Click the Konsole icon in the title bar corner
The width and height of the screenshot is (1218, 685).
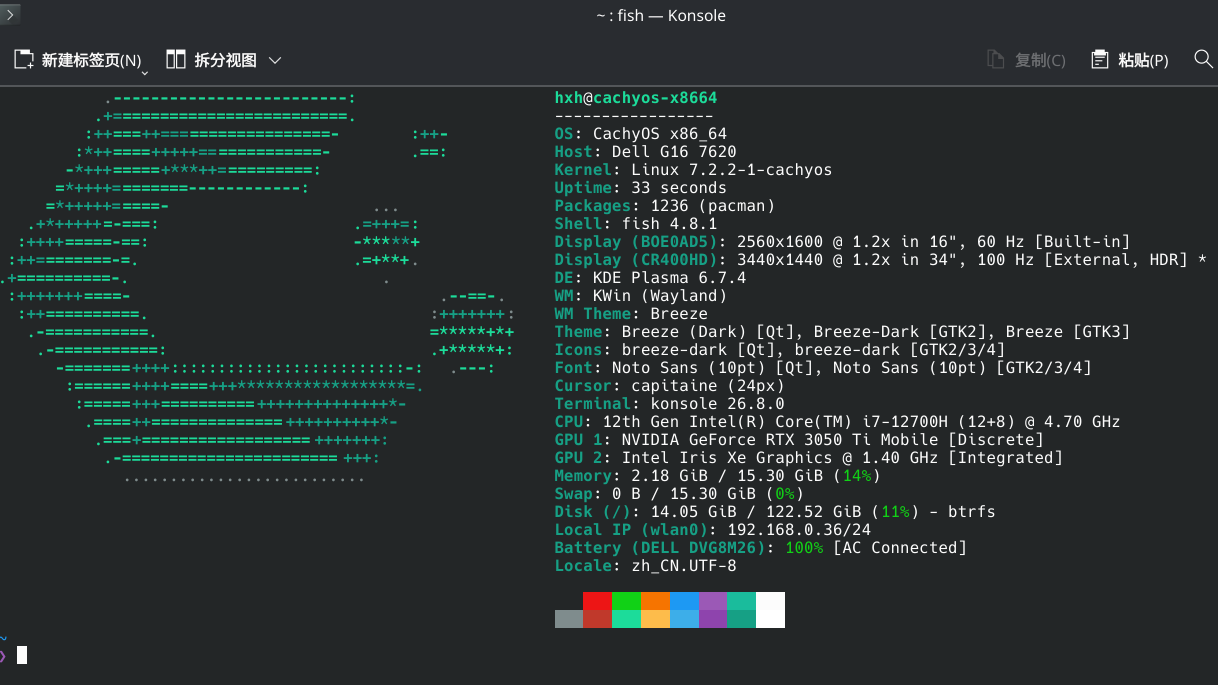click(x=10, y=14)
